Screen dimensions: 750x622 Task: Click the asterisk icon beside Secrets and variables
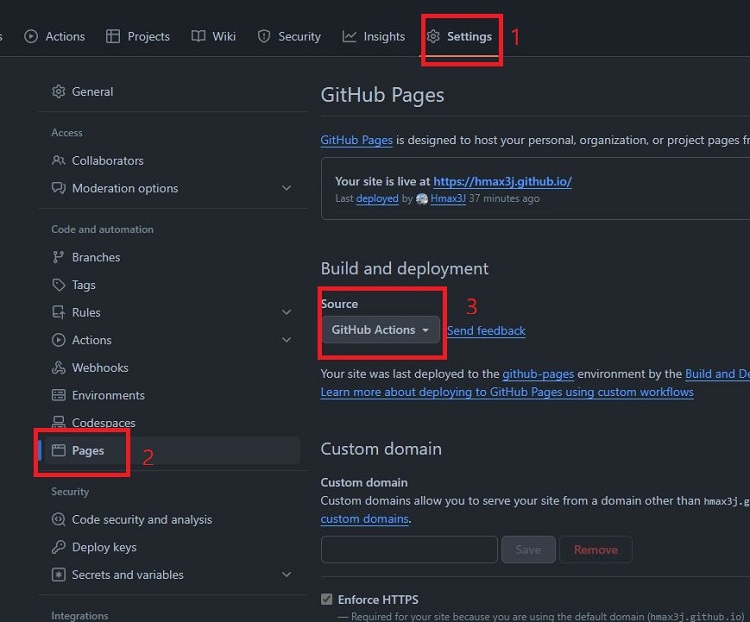coord(58,575)
